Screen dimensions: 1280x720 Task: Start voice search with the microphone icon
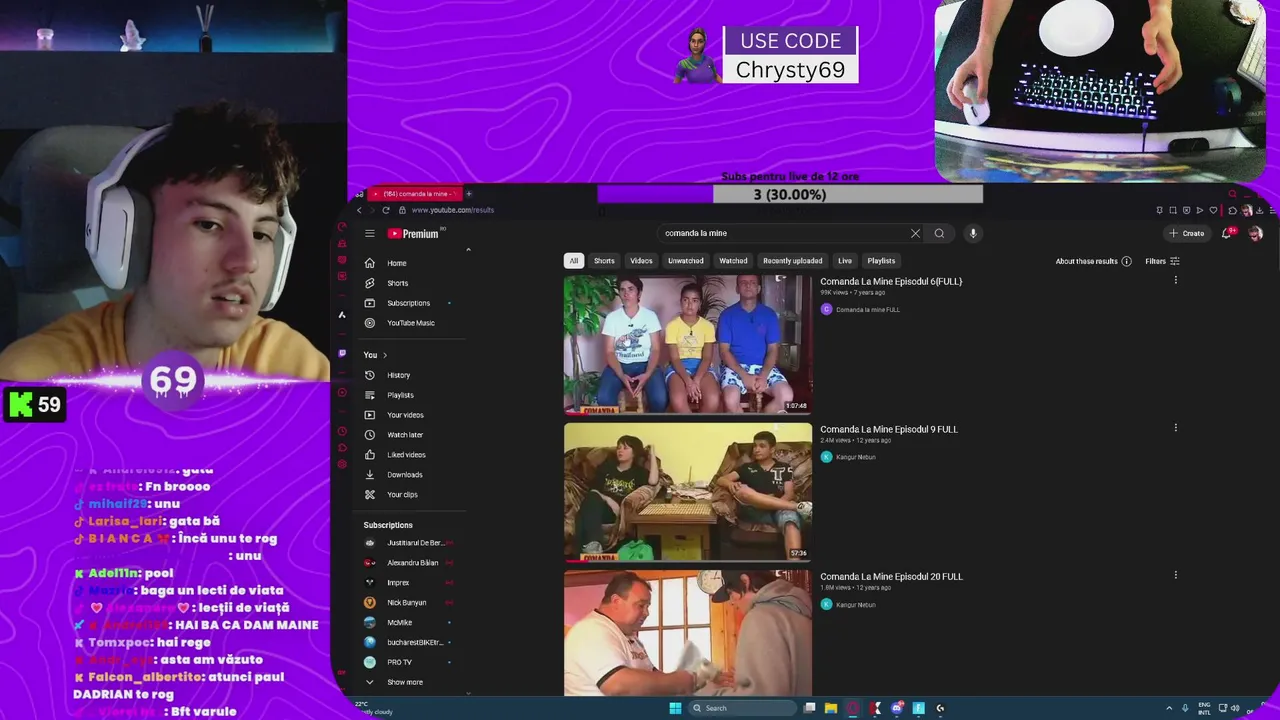coord(973,233)
